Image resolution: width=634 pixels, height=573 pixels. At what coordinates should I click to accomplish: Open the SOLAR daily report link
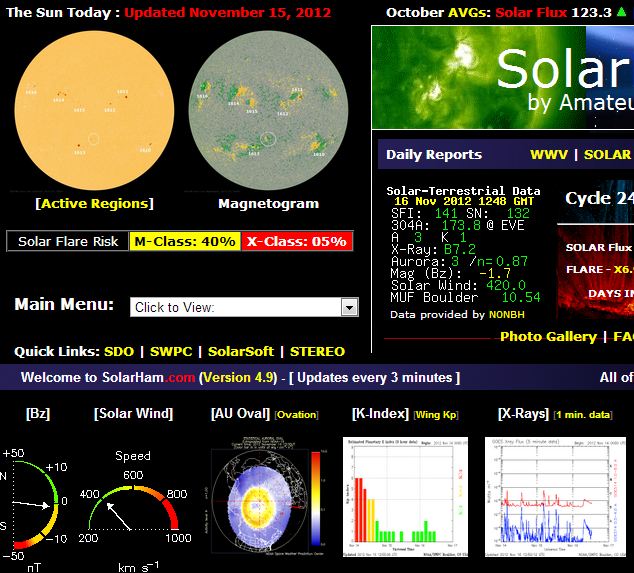607,154
